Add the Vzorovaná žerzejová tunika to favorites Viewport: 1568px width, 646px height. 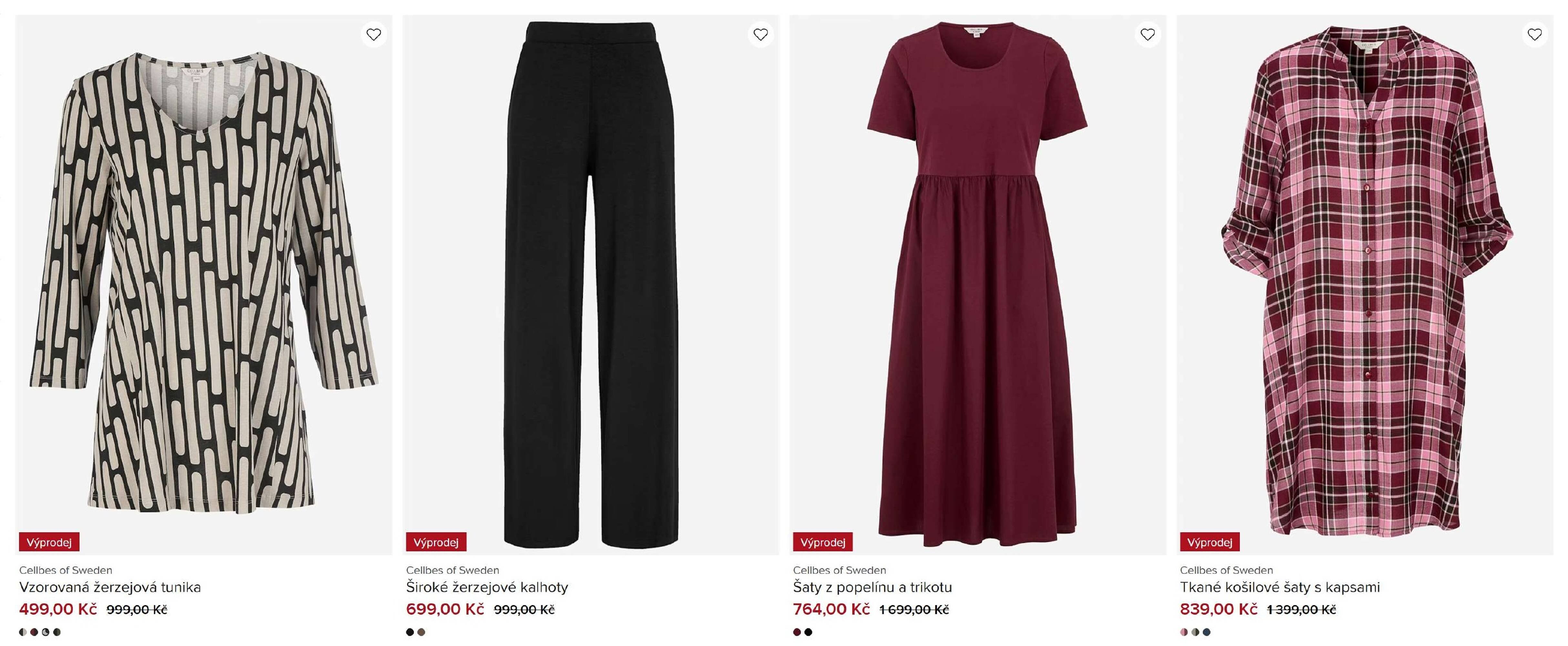click(x=374, y=35)
